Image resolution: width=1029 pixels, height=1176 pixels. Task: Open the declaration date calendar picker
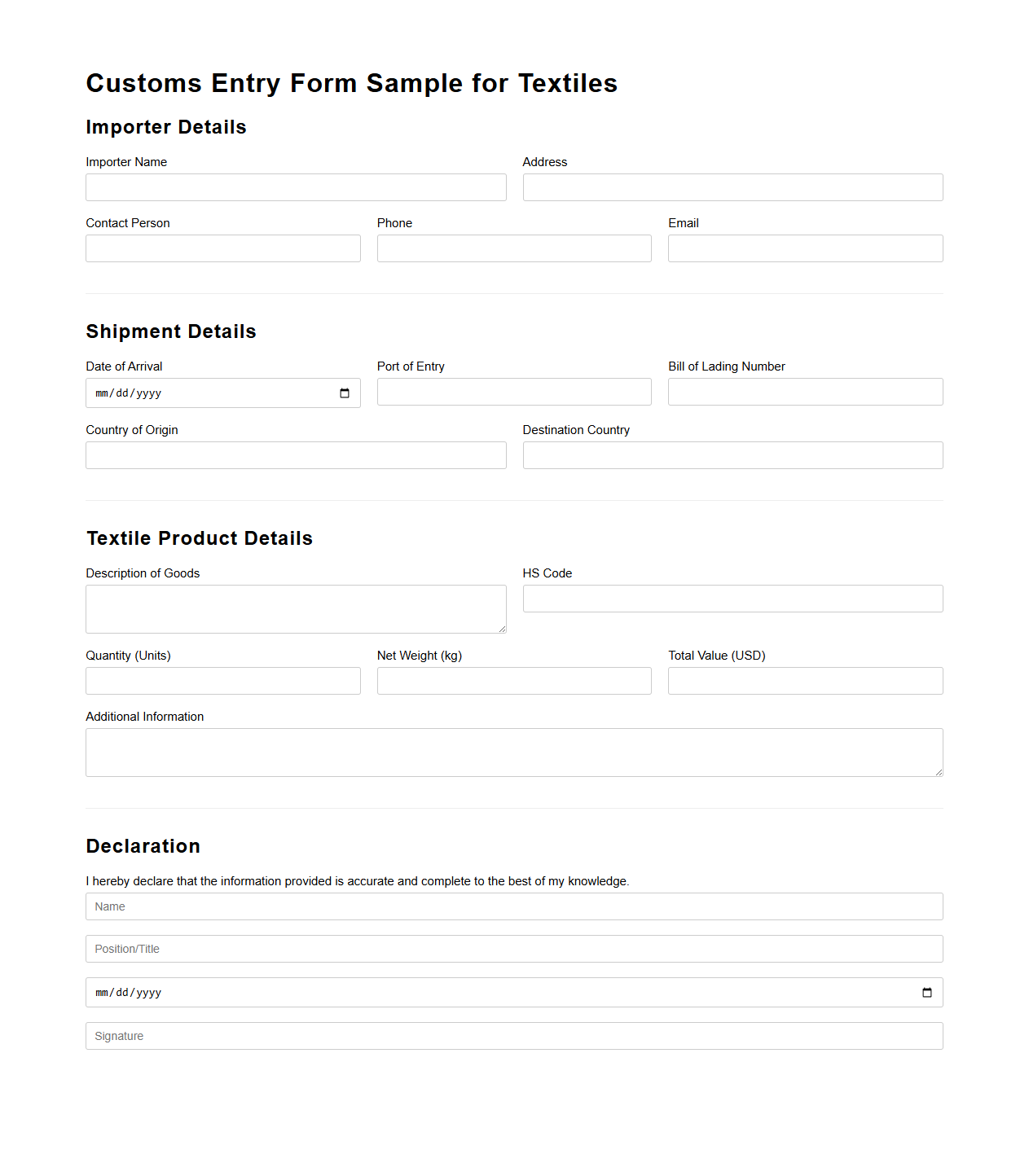(x=926, y=992)
